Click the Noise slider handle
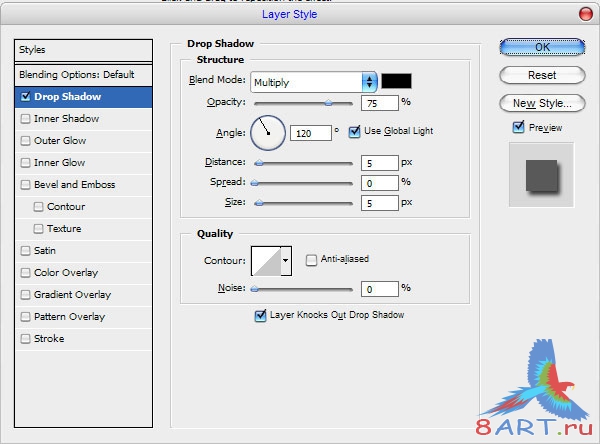The width and height of the screenshot is (600, 444). click(254, 289)
